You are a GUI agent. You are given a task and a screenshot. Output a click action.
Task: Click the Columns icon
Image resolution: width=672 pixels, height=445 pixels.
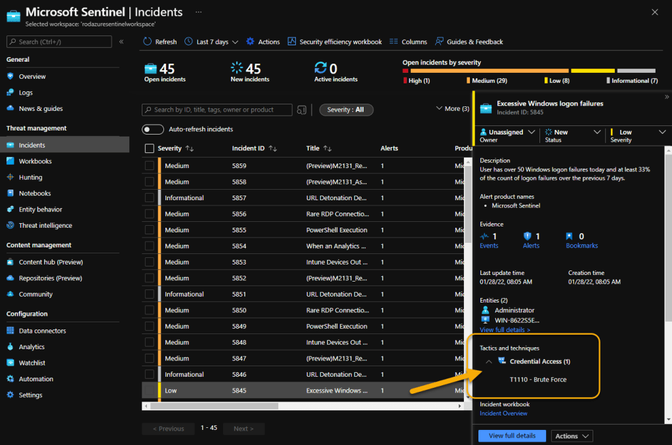pos(394,42)
